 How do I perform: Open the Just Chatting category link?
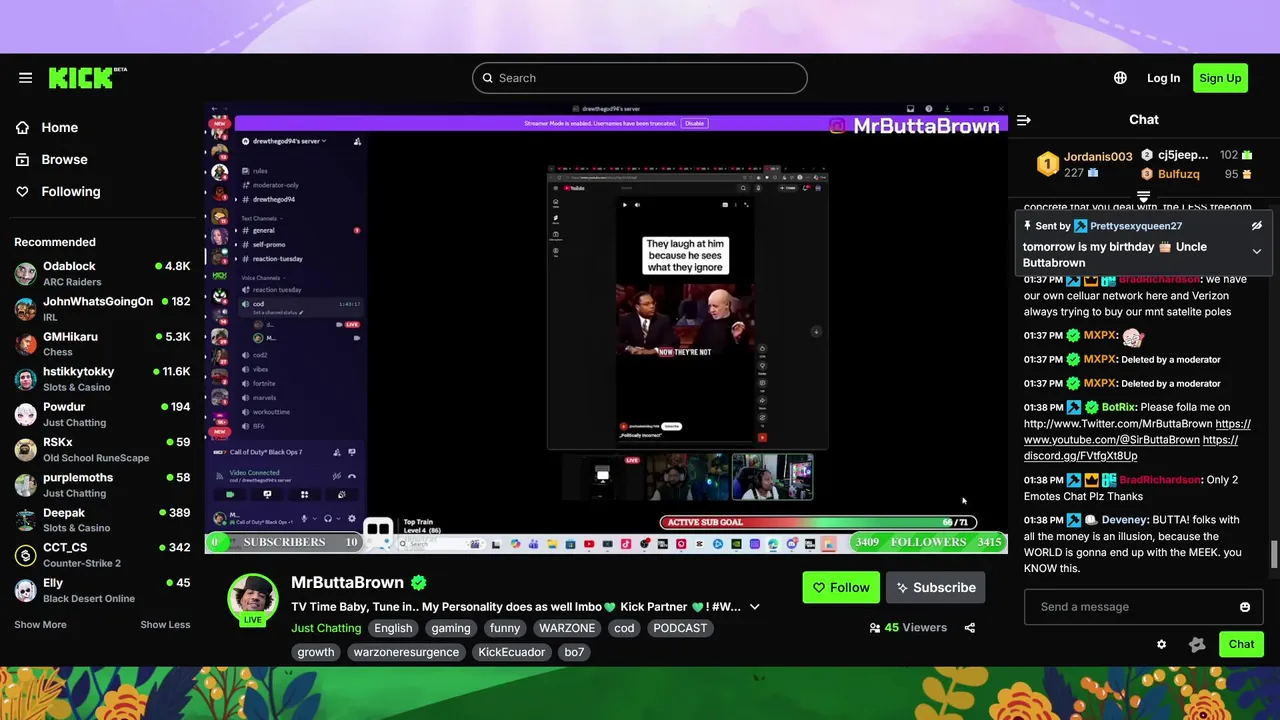325,628
